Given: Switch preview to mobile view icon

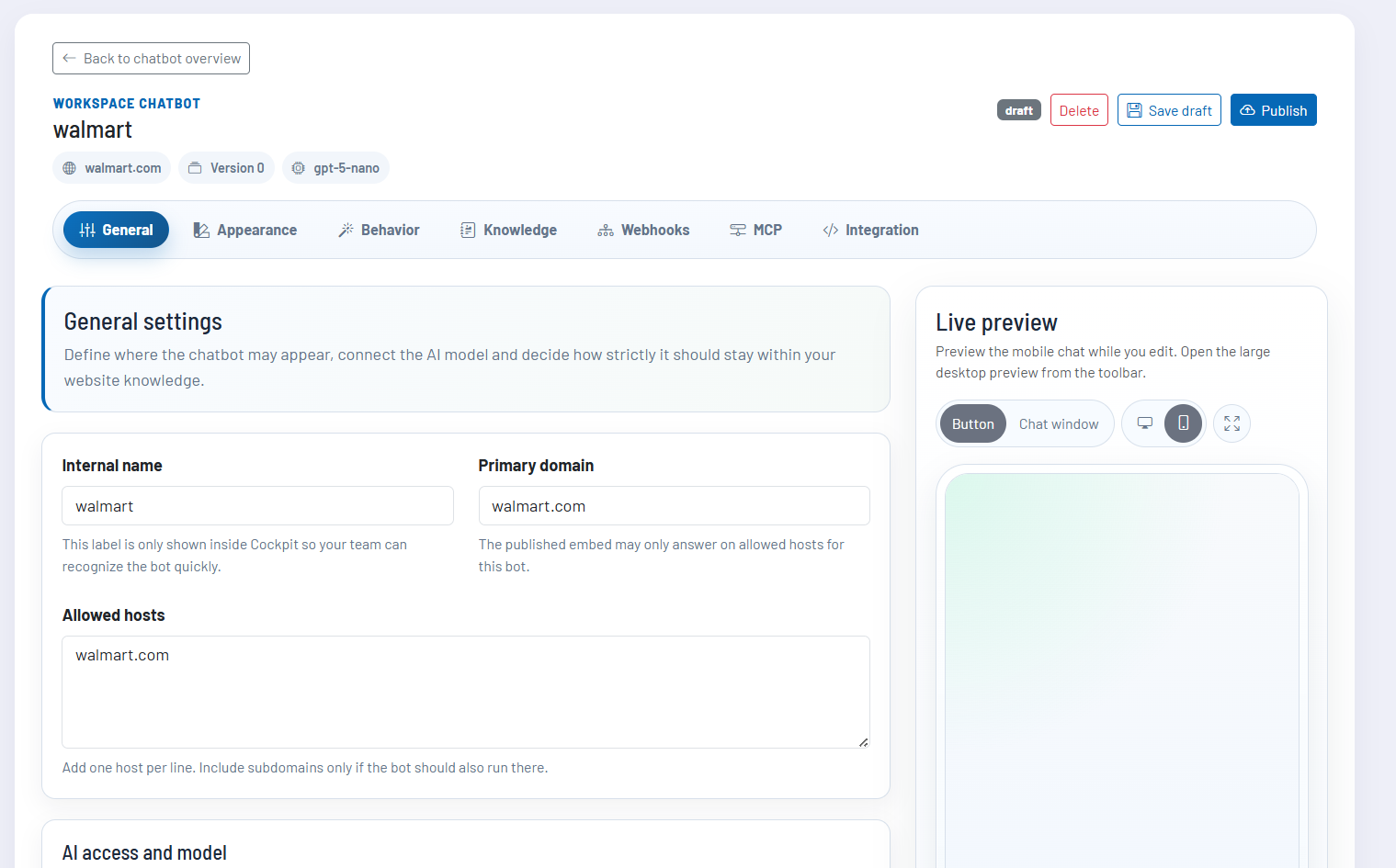Looking at the screenshot, I should point(1184,423).
